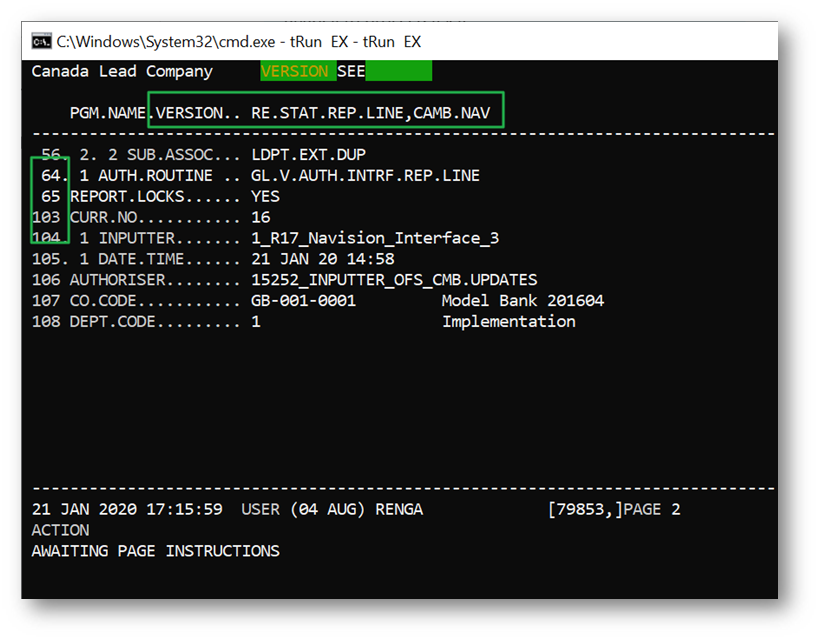Select the PGM.NAME field label
This screenshot has height=641, width=820.
click(x=108, y=113)
